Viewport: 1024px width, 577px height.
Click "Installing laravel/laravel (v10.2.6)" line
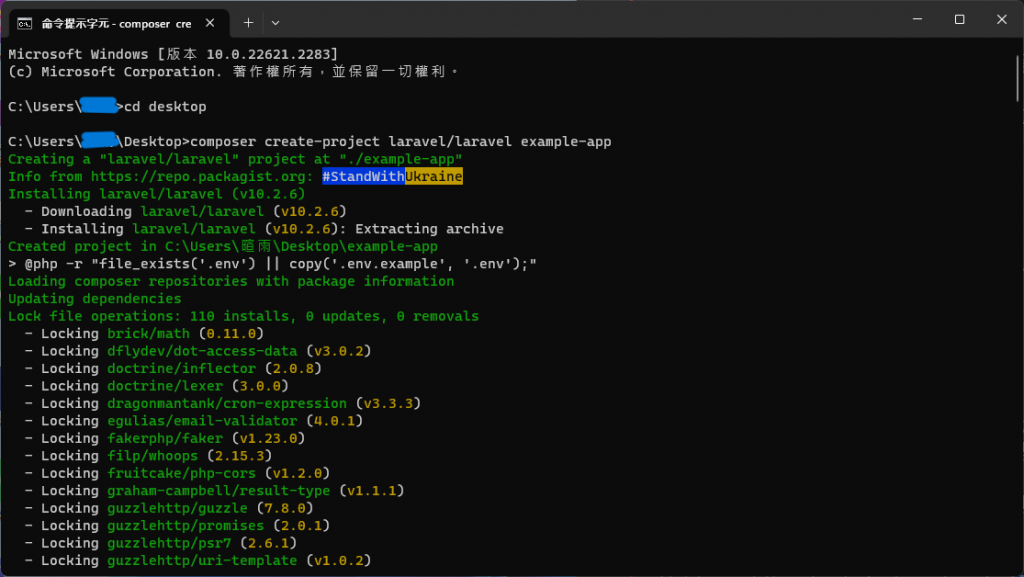157,194
